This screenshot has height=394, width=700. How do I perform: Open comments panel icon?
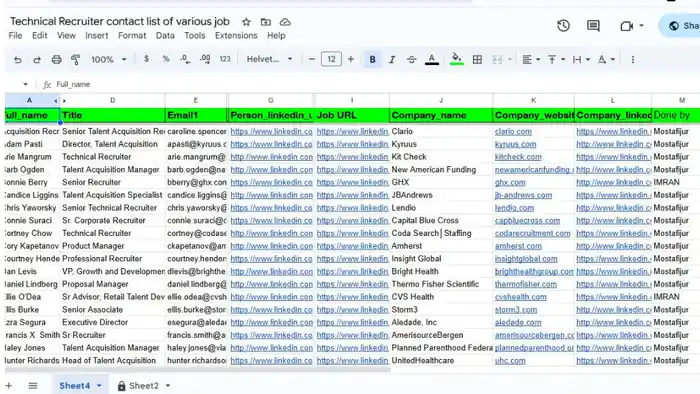(593, 26)
